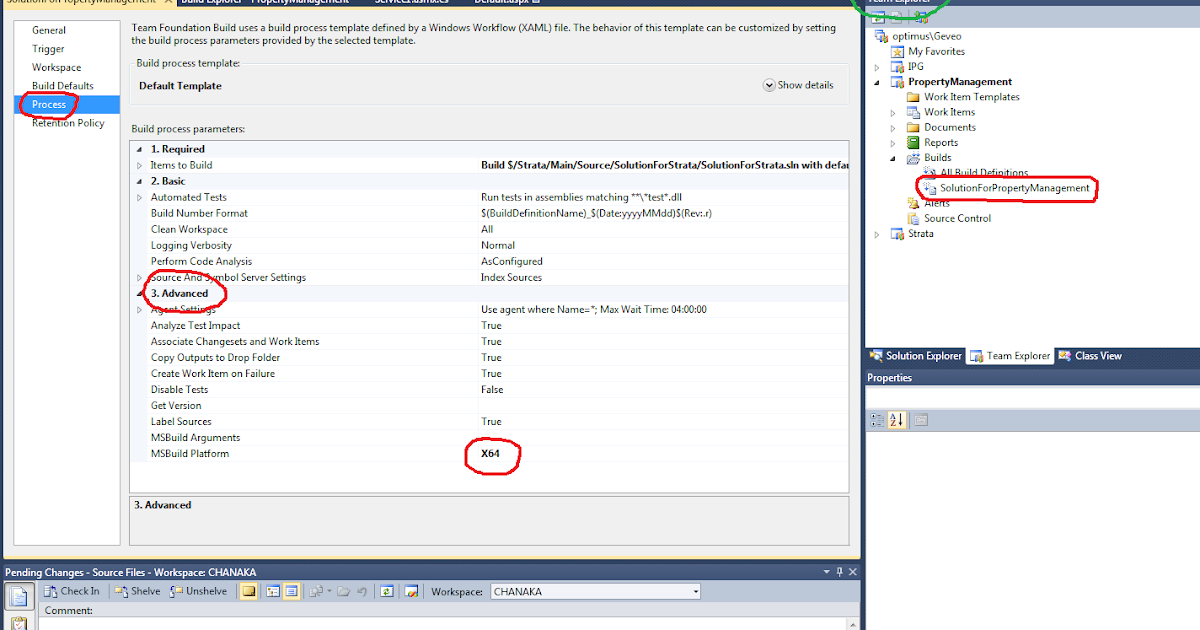1200x630 pixels.
Task: Click the Unshelve icon
Action: [175, 591]
